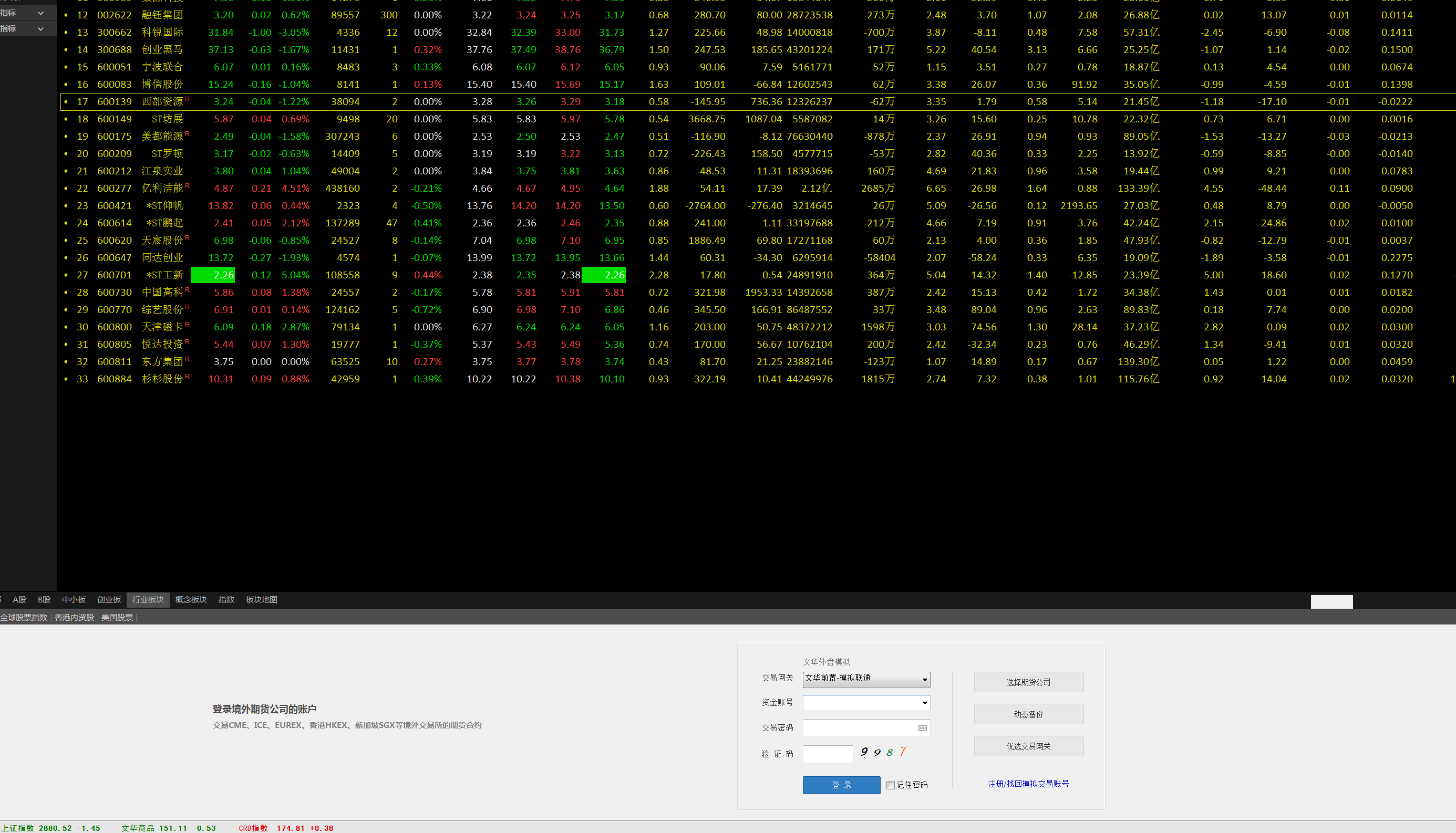Click the yellow bullet of row 27 *ST工新

(66, 275)
